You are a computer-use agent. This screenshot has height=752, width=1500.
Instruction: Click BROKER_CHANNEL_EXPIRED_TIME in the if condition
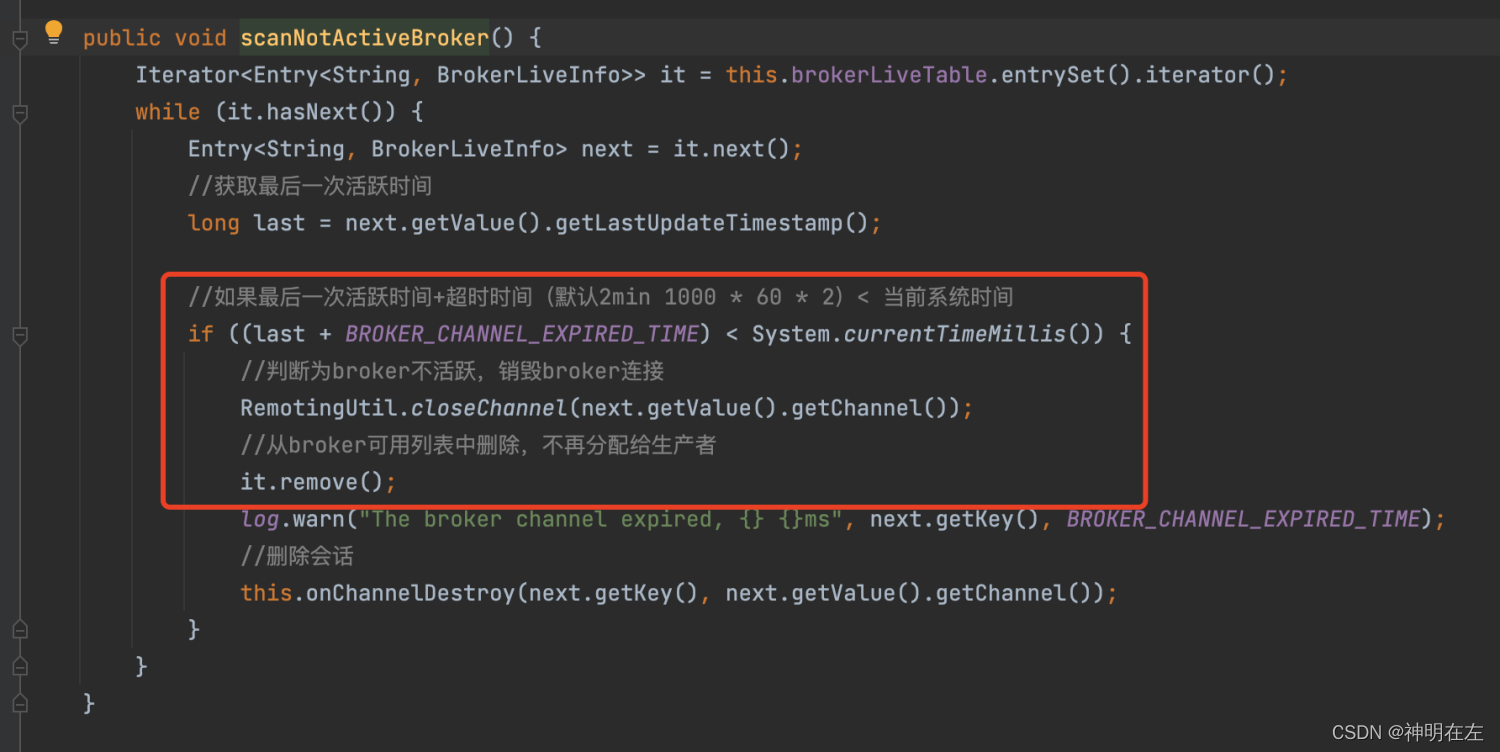tap(522, 334)
